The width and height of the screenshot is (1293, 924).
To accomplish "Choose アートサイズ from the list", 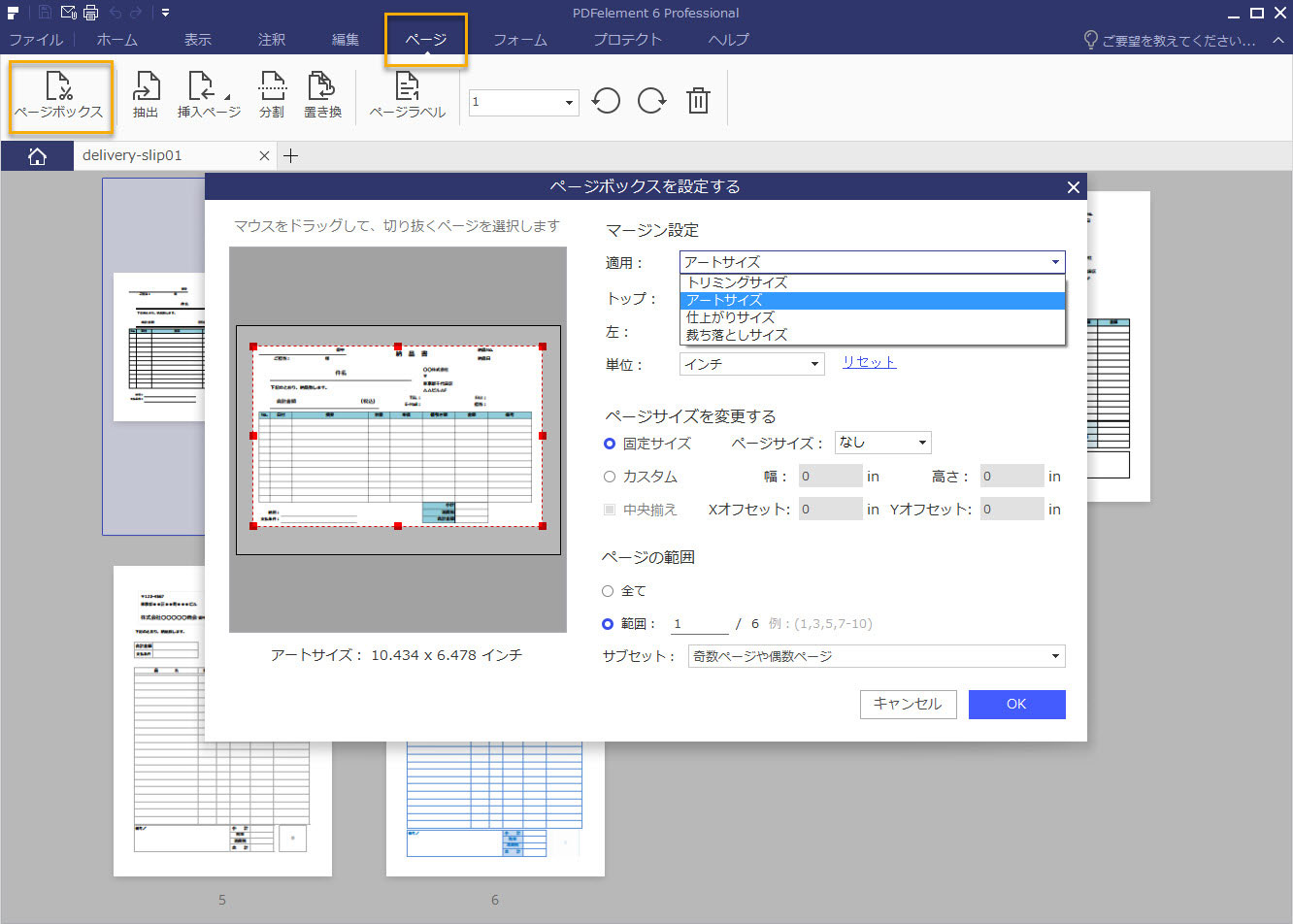I will [x=874, y=300].
